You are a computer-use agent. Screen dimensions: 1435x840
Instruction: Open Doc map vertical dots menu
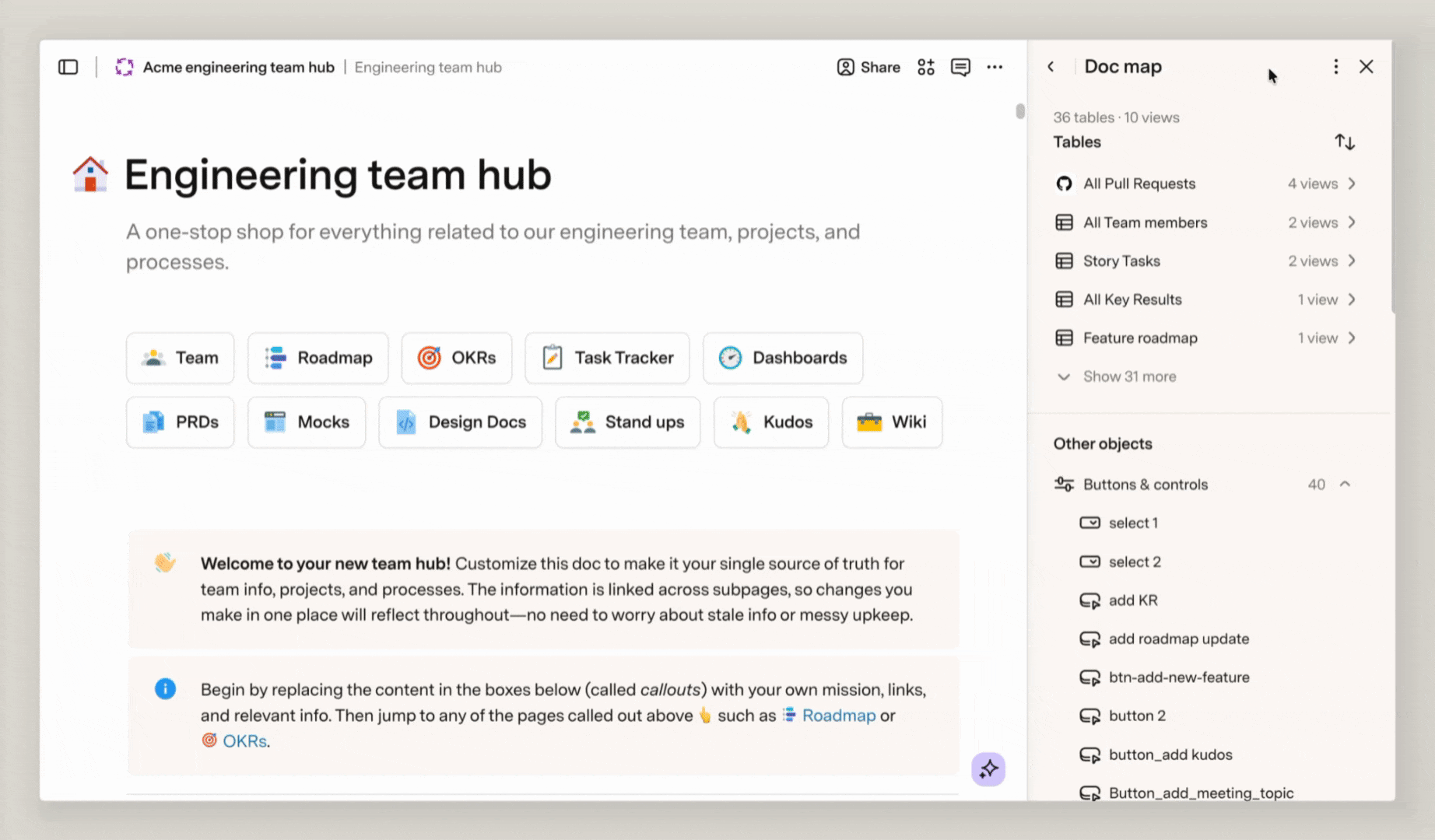pyautogui.click(x=1335, y=67)
